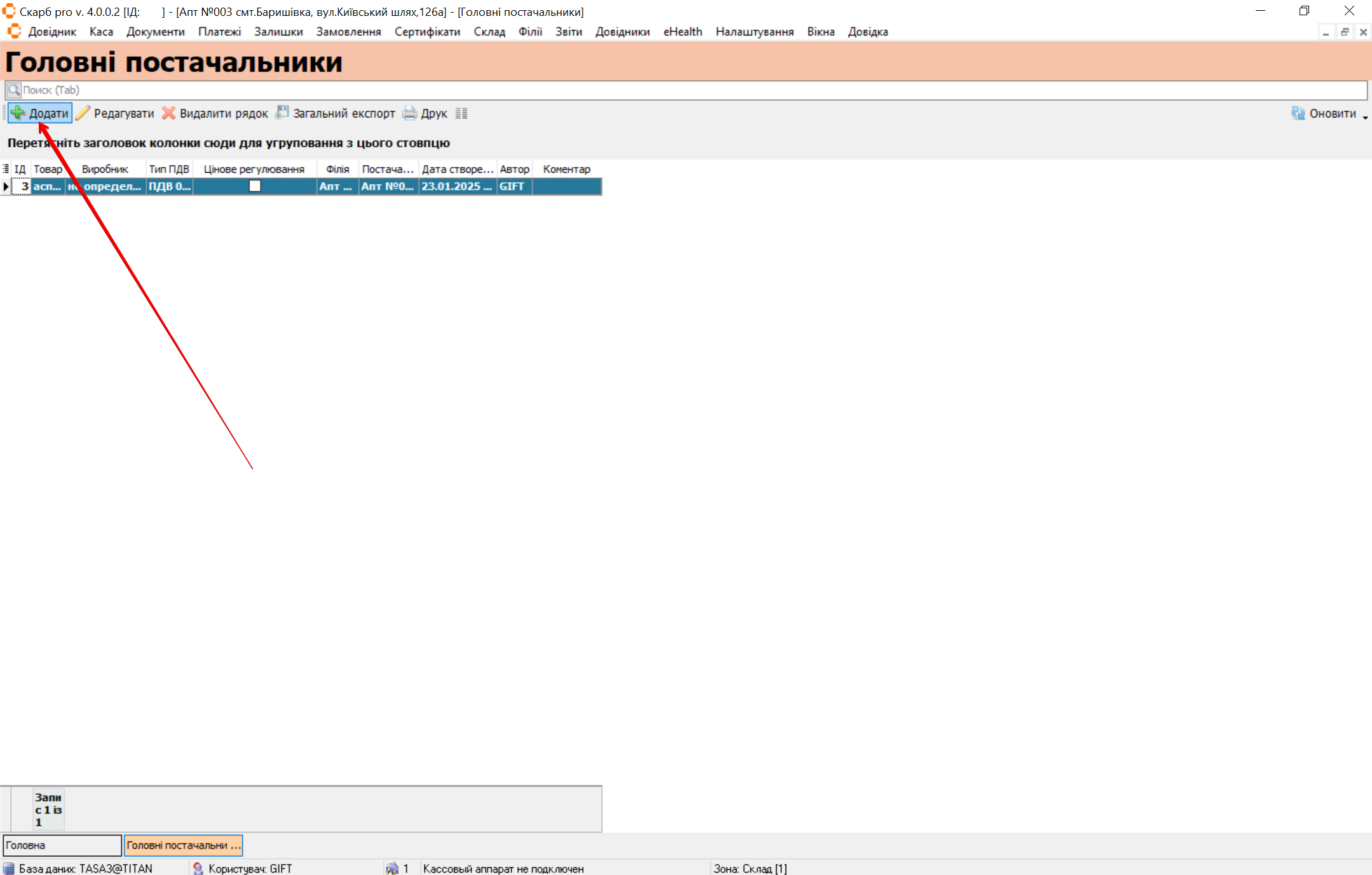1372x875 pixels.
Task: Select the Головні постачальники bottom tab
Action: pos(183,845)
